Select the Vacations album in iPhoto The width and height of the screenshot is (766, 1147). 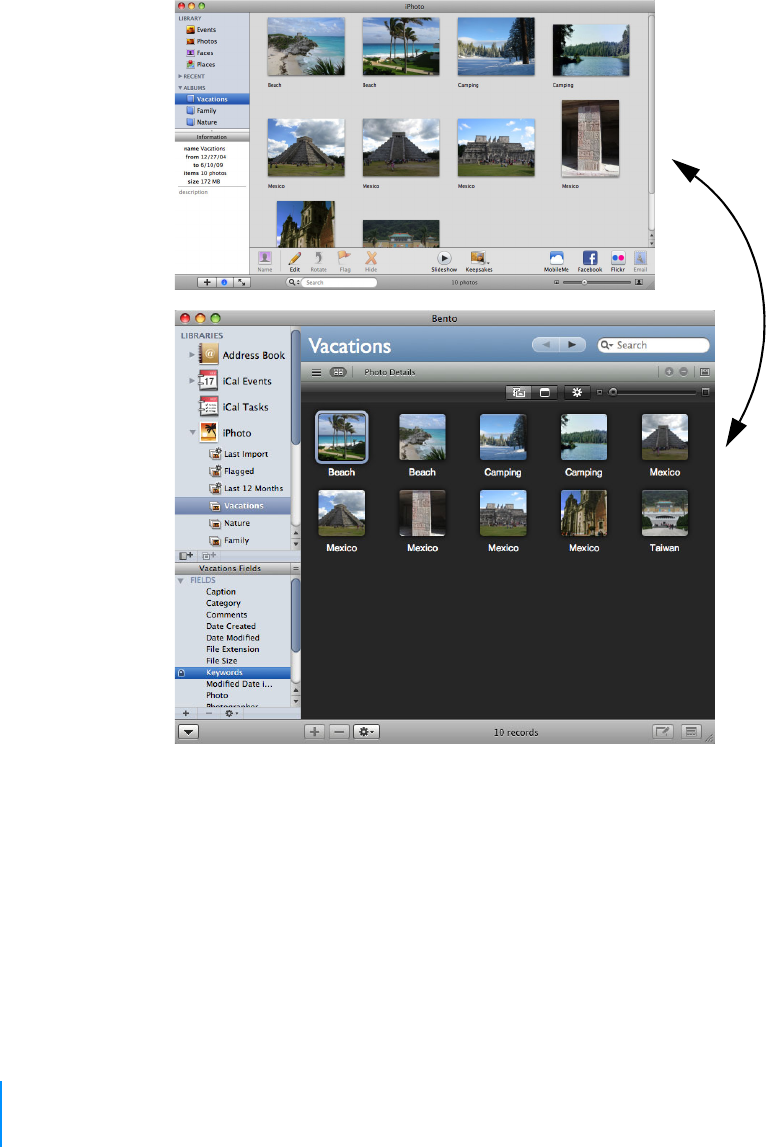(212, 99)
